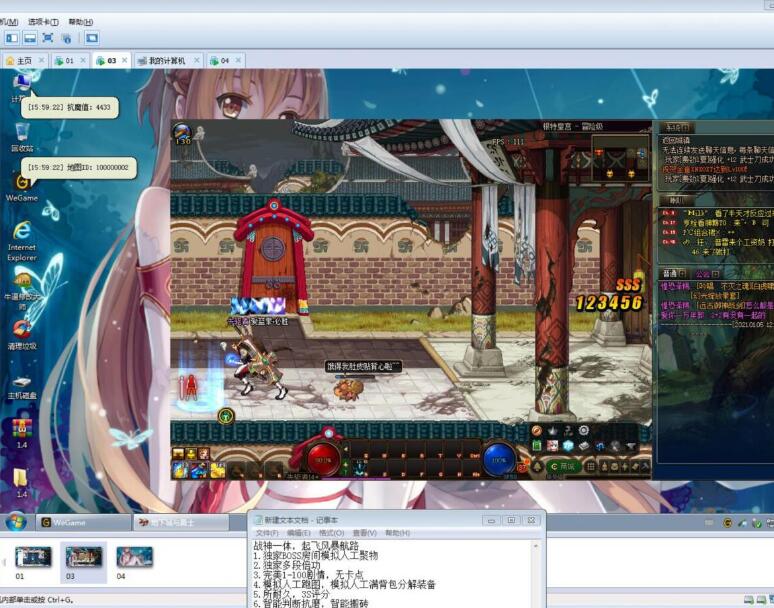Click Notepad scrollbar up arrow

pyautogui.click(x=536, y=546)
